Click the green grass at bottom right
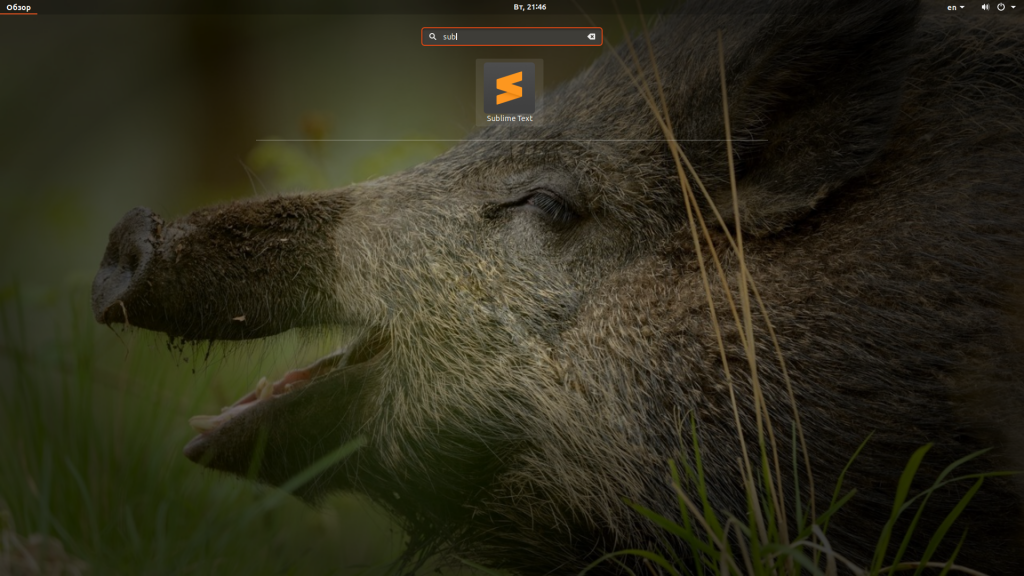This screenshot has width=1024, height=576. click(x=900, y=520)
